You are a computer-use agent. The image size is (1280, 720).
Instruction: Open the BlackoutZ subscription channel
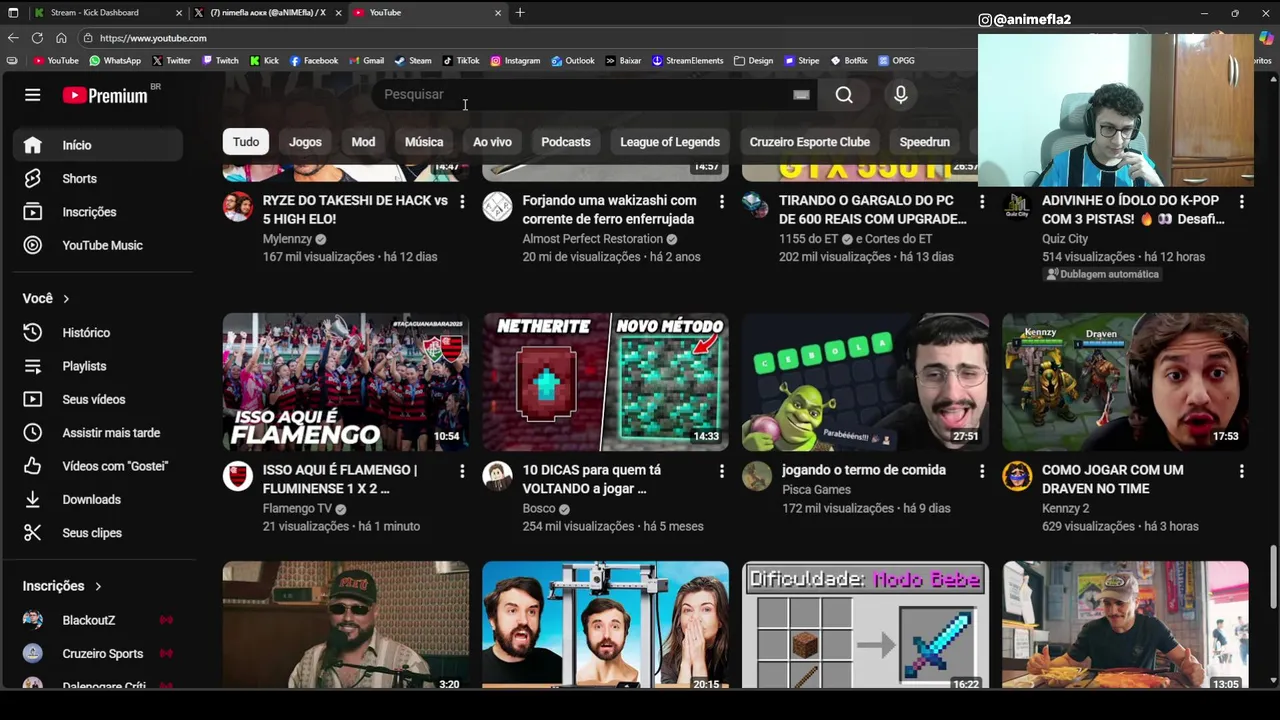(x=98, y=620)
